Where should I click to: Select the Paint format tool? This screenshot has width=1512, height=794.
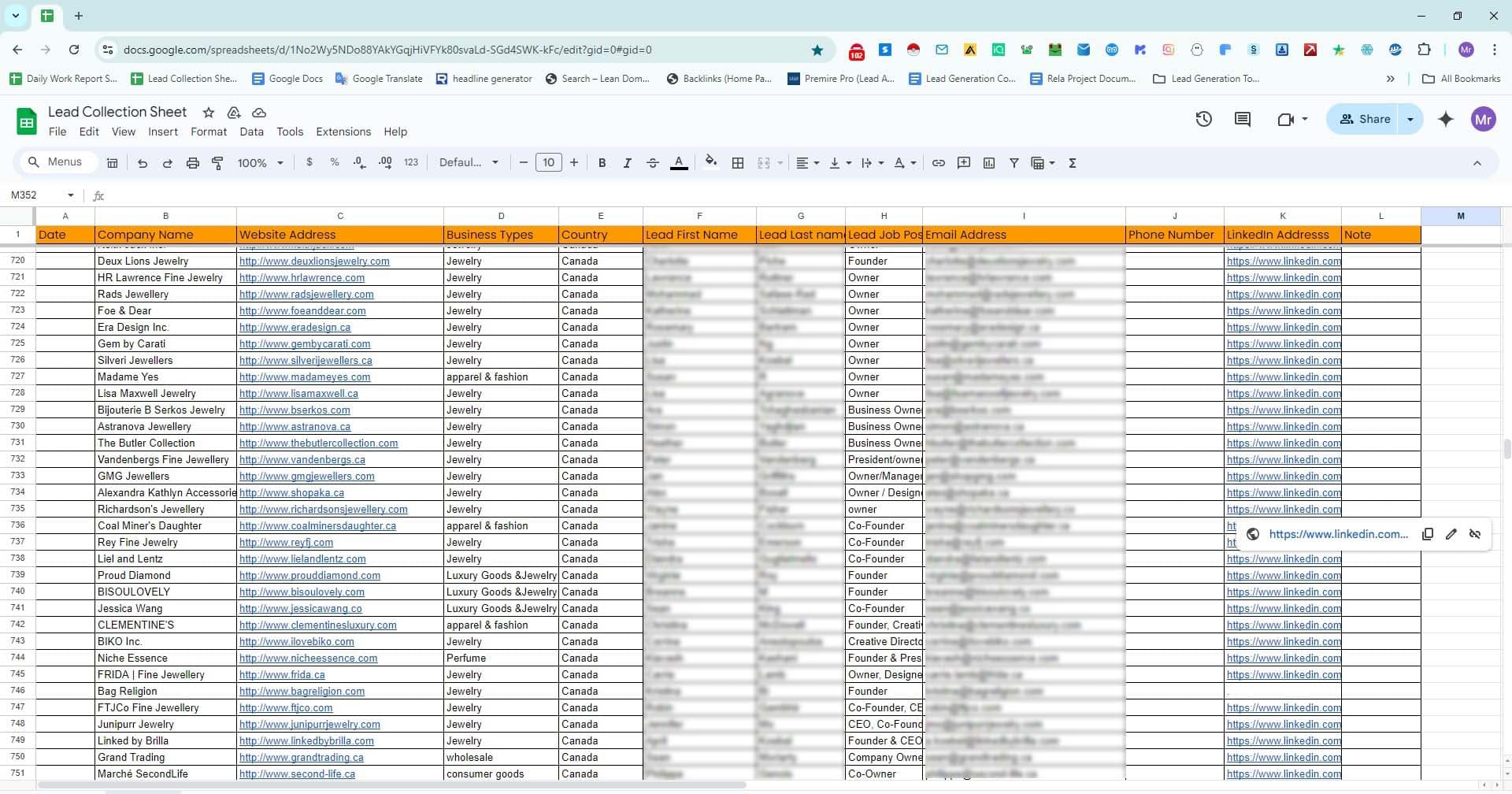(x=218, y=163)
